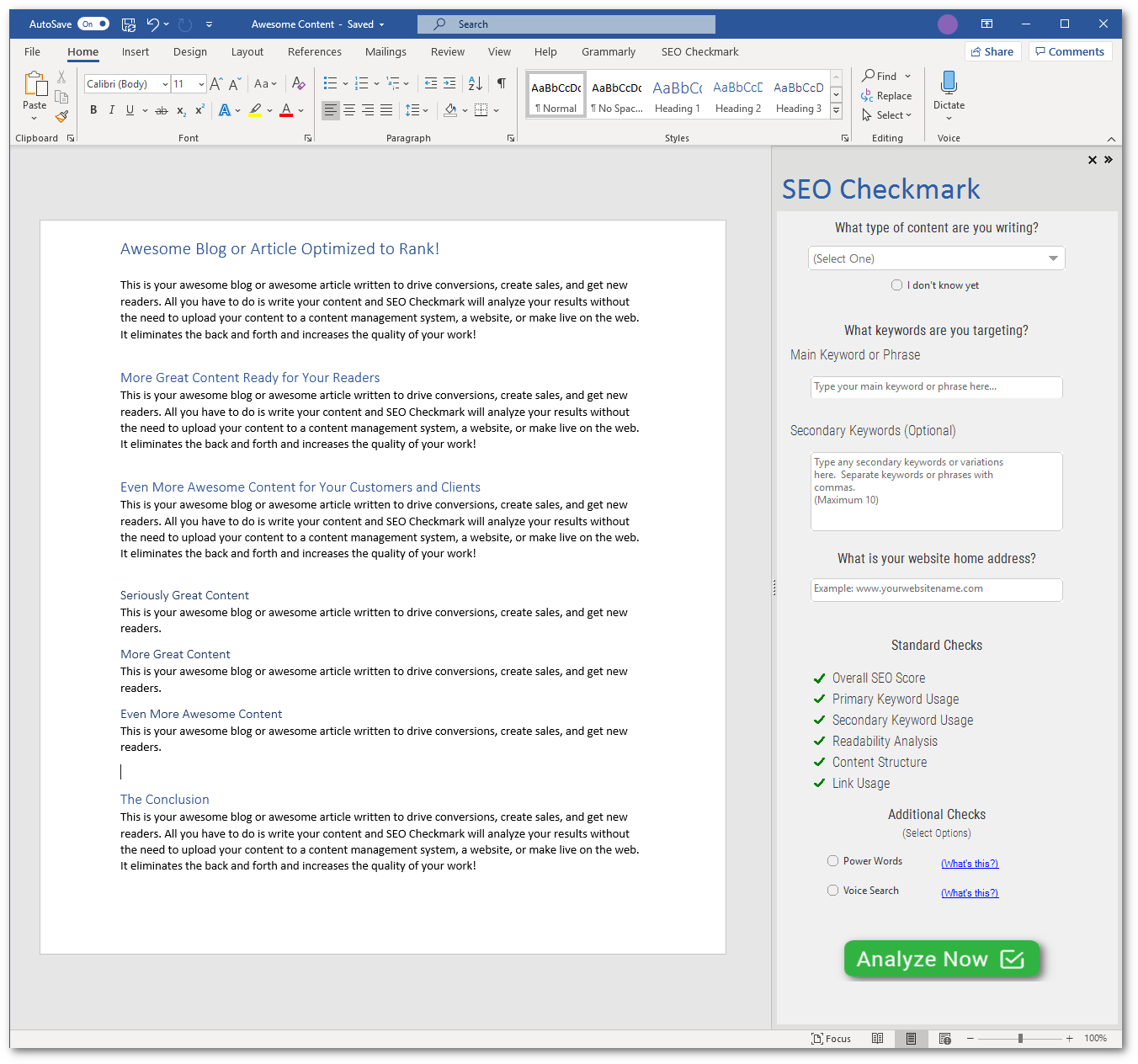The width and height of the screenshot is (1138, 1064).
Task: Select the "I don't know yet" radio option
Action: [896, 285]
